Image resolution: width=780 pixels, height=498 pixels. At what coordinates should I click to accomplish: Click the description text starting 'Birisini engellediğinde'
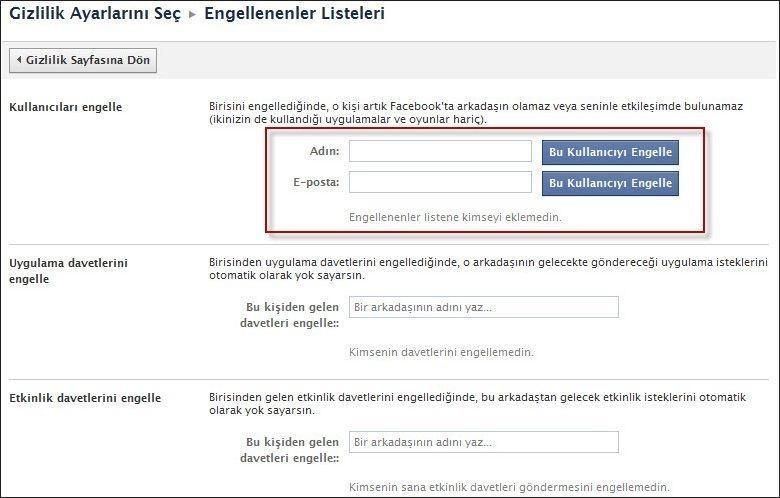(476, 113)
